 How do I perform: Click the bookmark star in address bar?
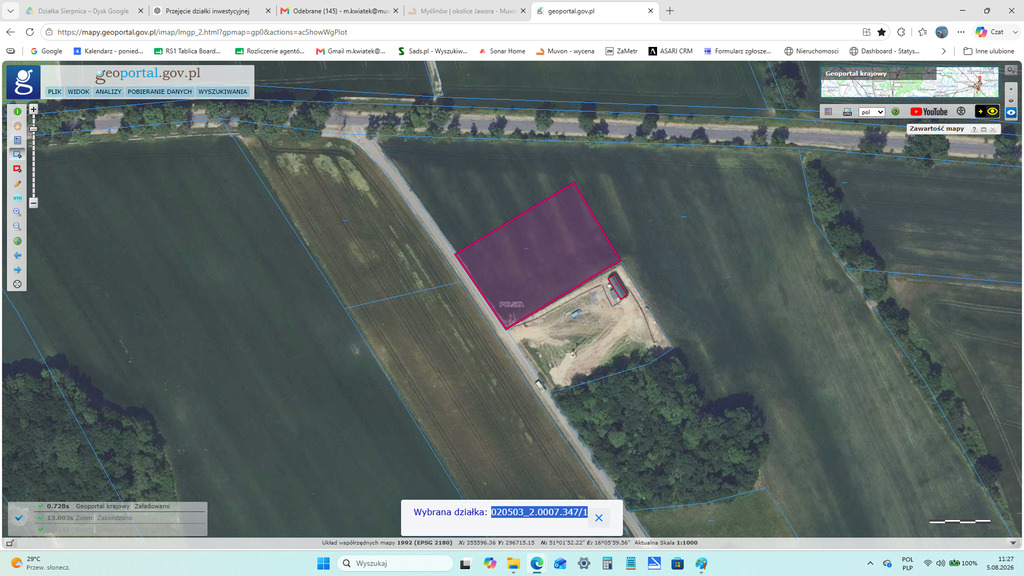pos(882,32)
